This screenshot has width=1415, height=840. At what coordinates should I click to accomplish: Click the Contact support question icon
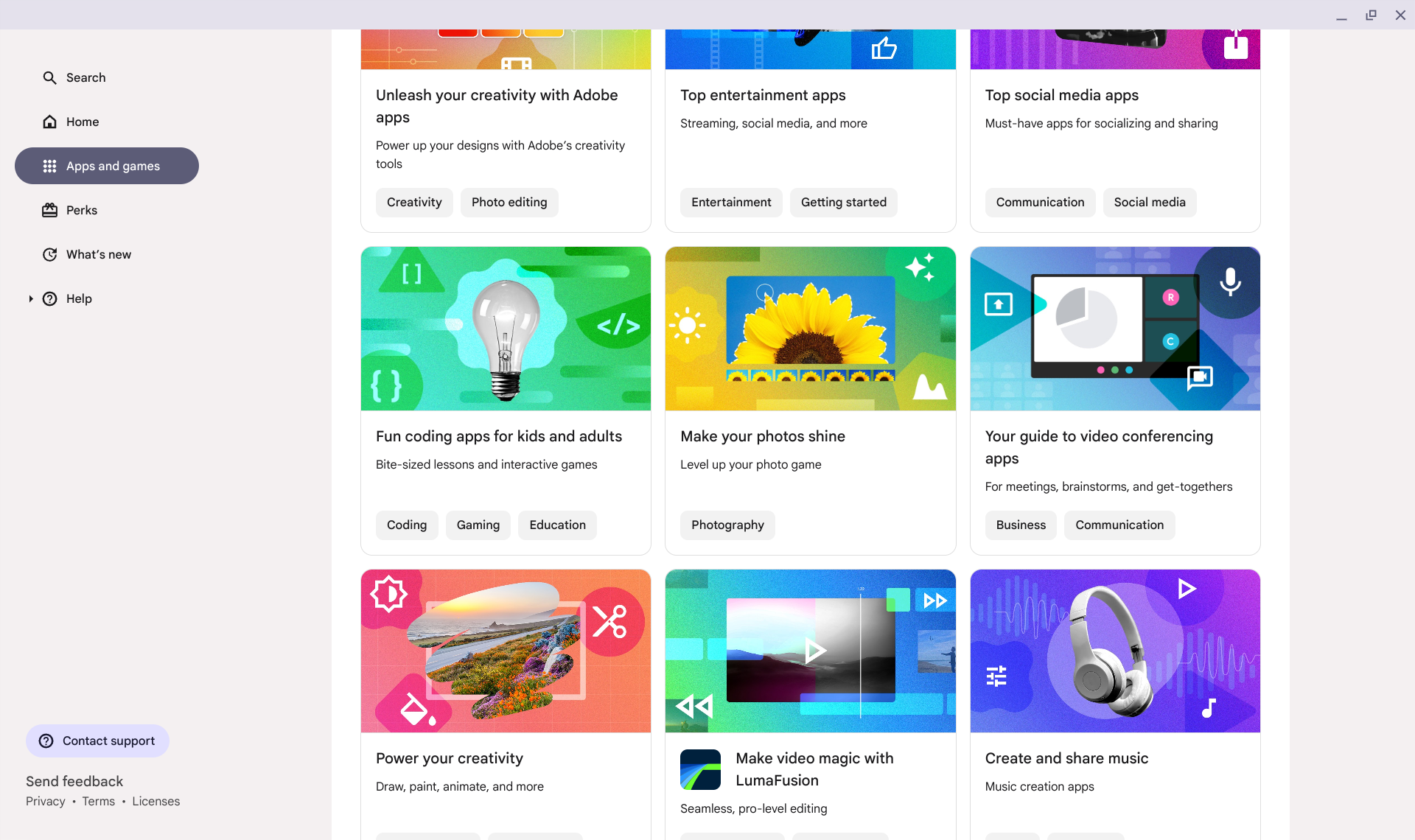46,741
